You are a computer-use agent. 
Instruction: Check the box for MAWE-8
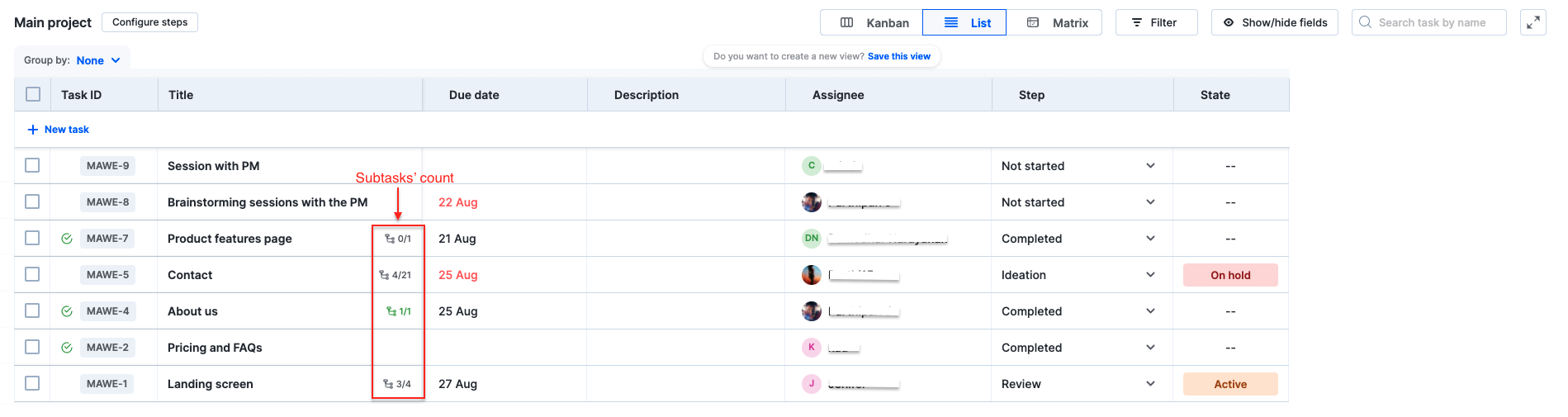click(32, 201)
